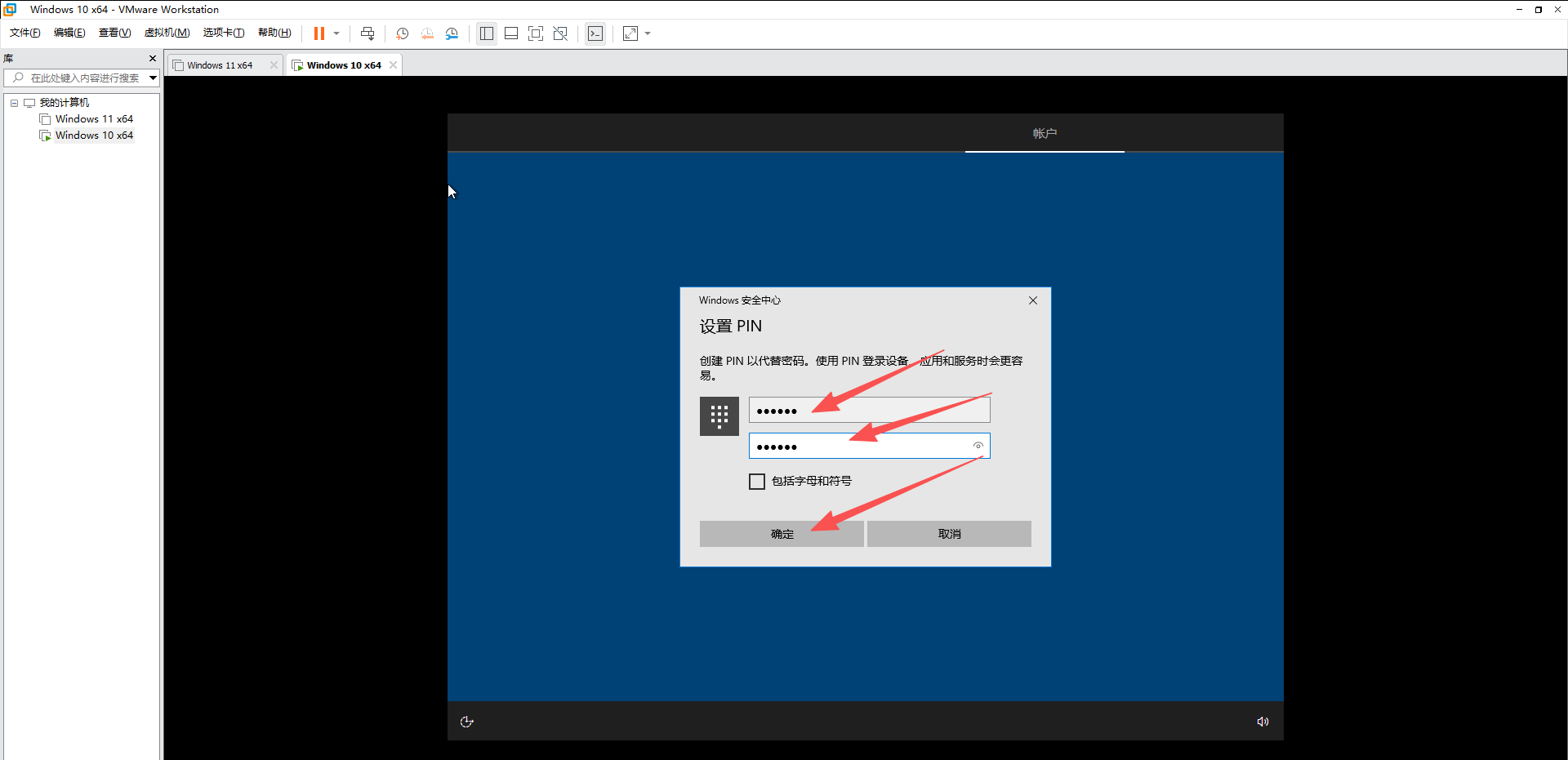Click the confirm PIN input field
The image size is (1568, 760).
(x=869, y=446)
